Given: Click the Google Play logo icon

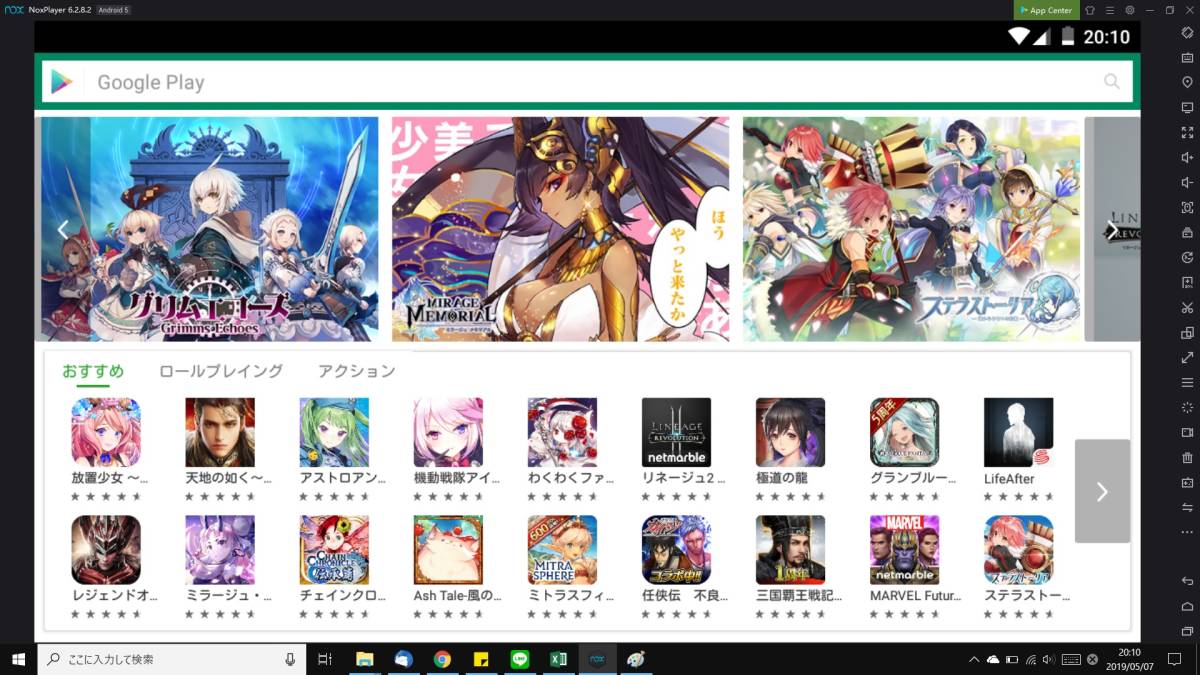Looking at the screenshot, I should 62,82.
